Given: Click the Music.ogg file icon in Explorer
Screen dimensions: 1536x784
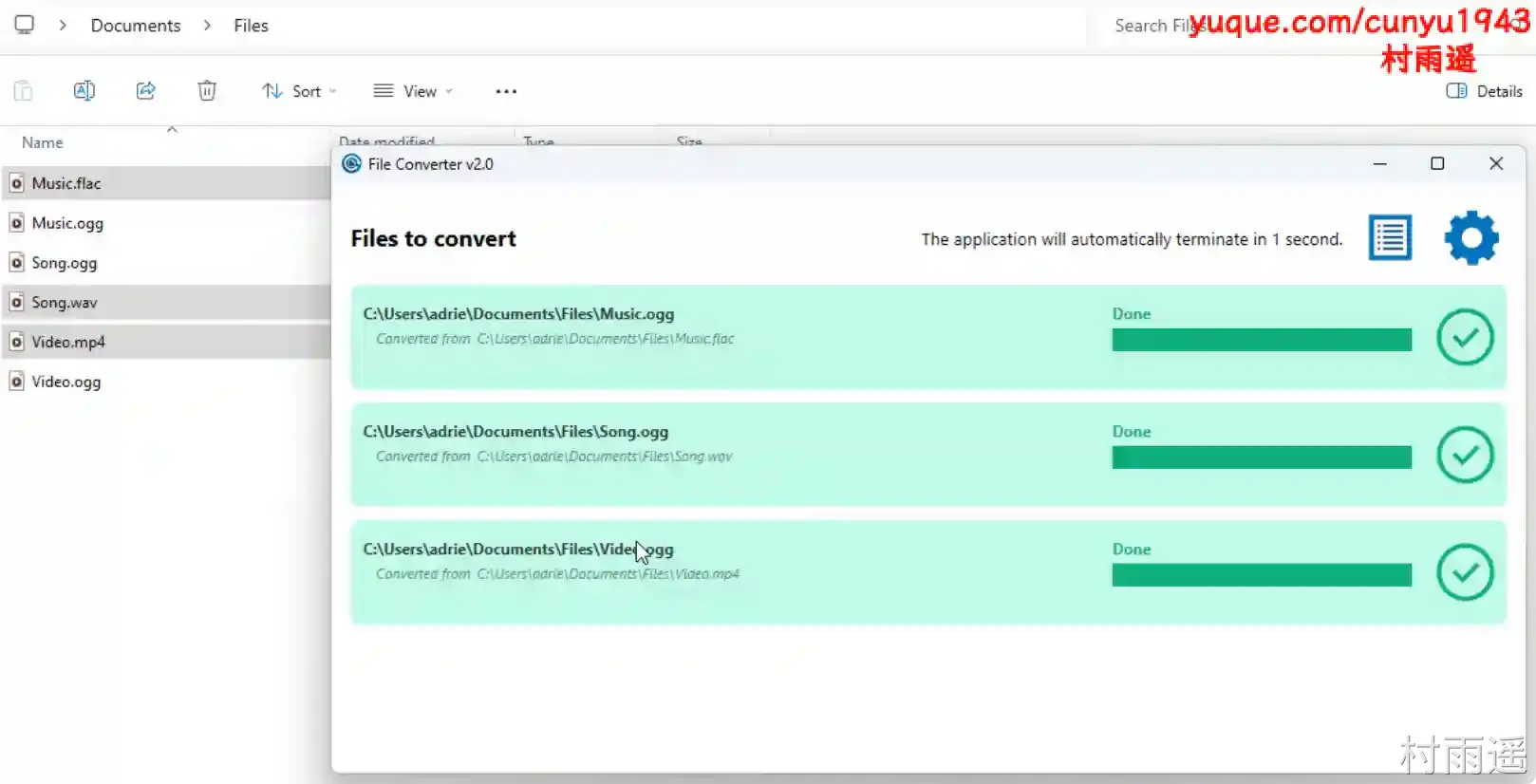Looking at the screenshot, I should pos(16,223).
